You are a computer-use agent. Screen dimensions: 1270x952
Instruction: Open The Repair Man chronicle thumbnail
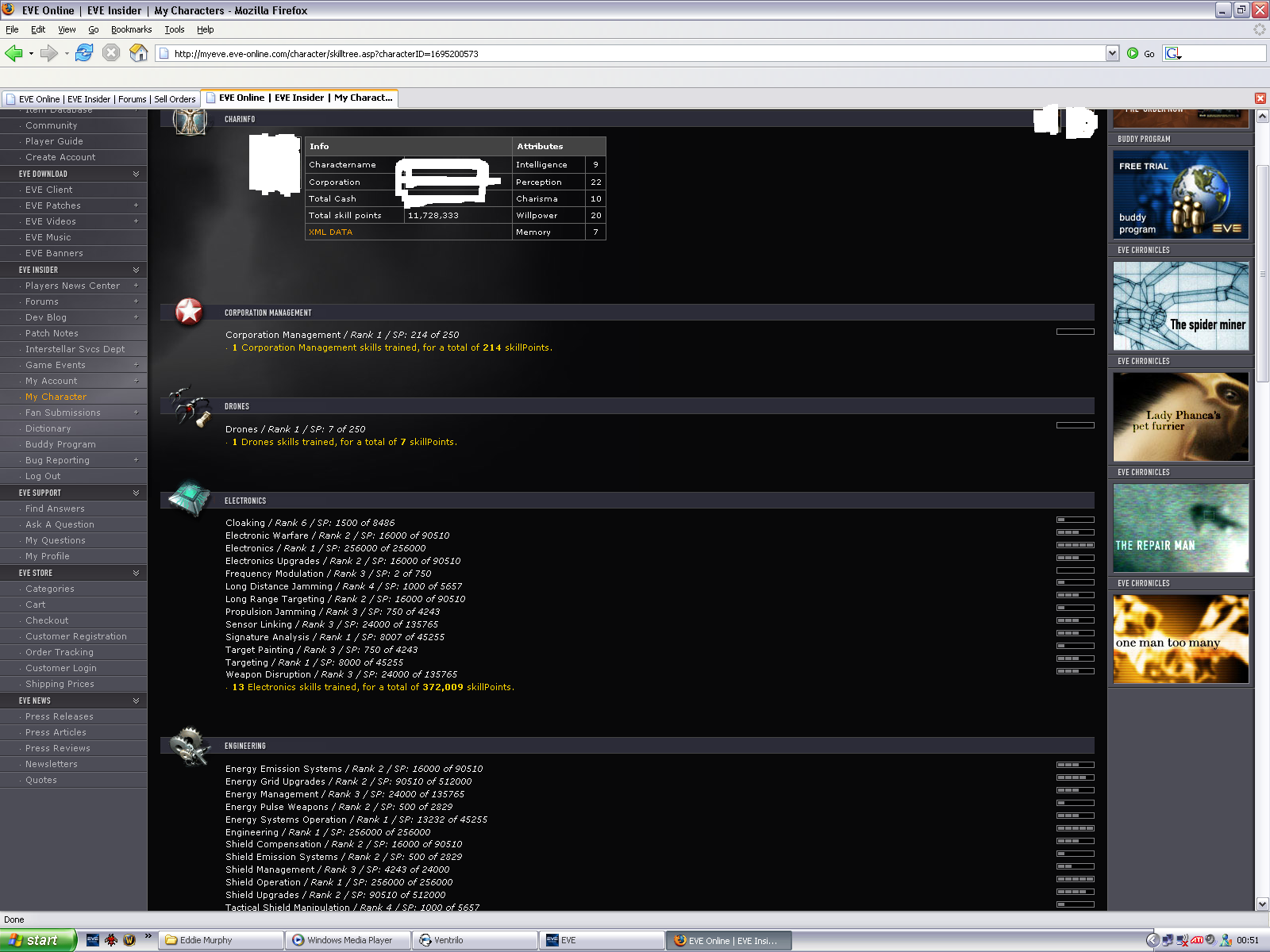[1181, 528]
